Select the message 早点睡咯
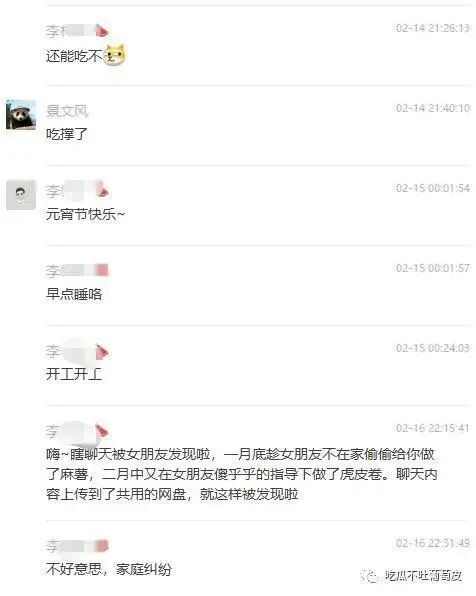The width and height of the screenshot is (476, 596). pyautogui.click(x=74, y=294)
